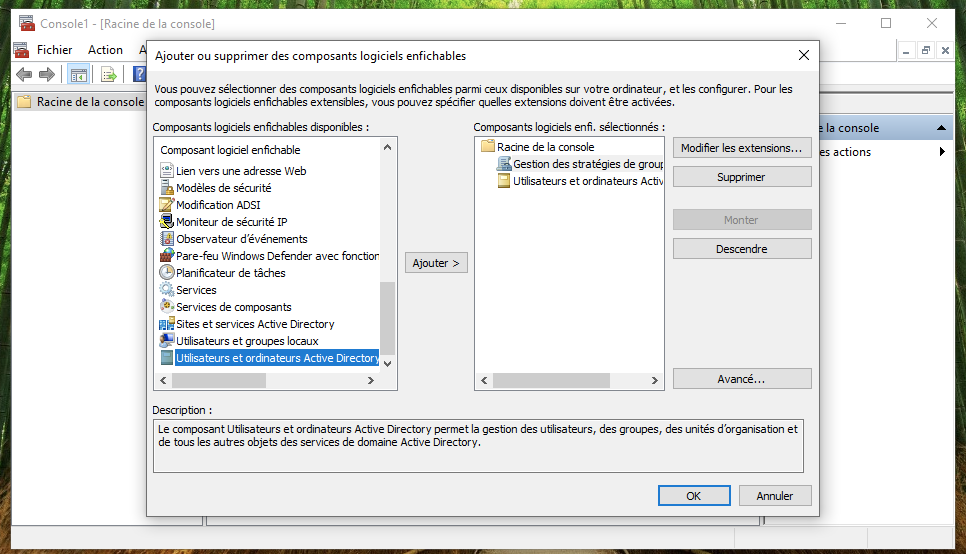This screenshot has width=966, height=554.
Task: Select Sites et services Active Directory
Action: (255, 324)
